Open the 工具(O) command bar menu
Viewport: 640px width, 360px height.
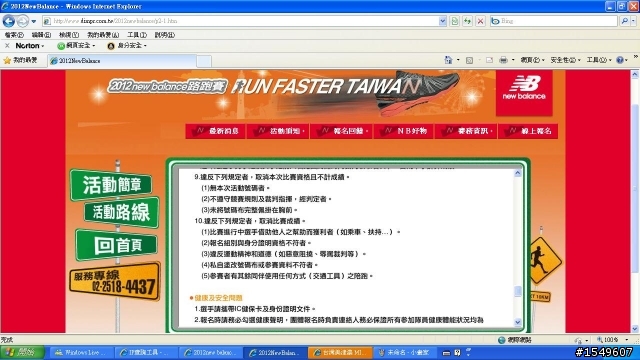tap(599, 60)
